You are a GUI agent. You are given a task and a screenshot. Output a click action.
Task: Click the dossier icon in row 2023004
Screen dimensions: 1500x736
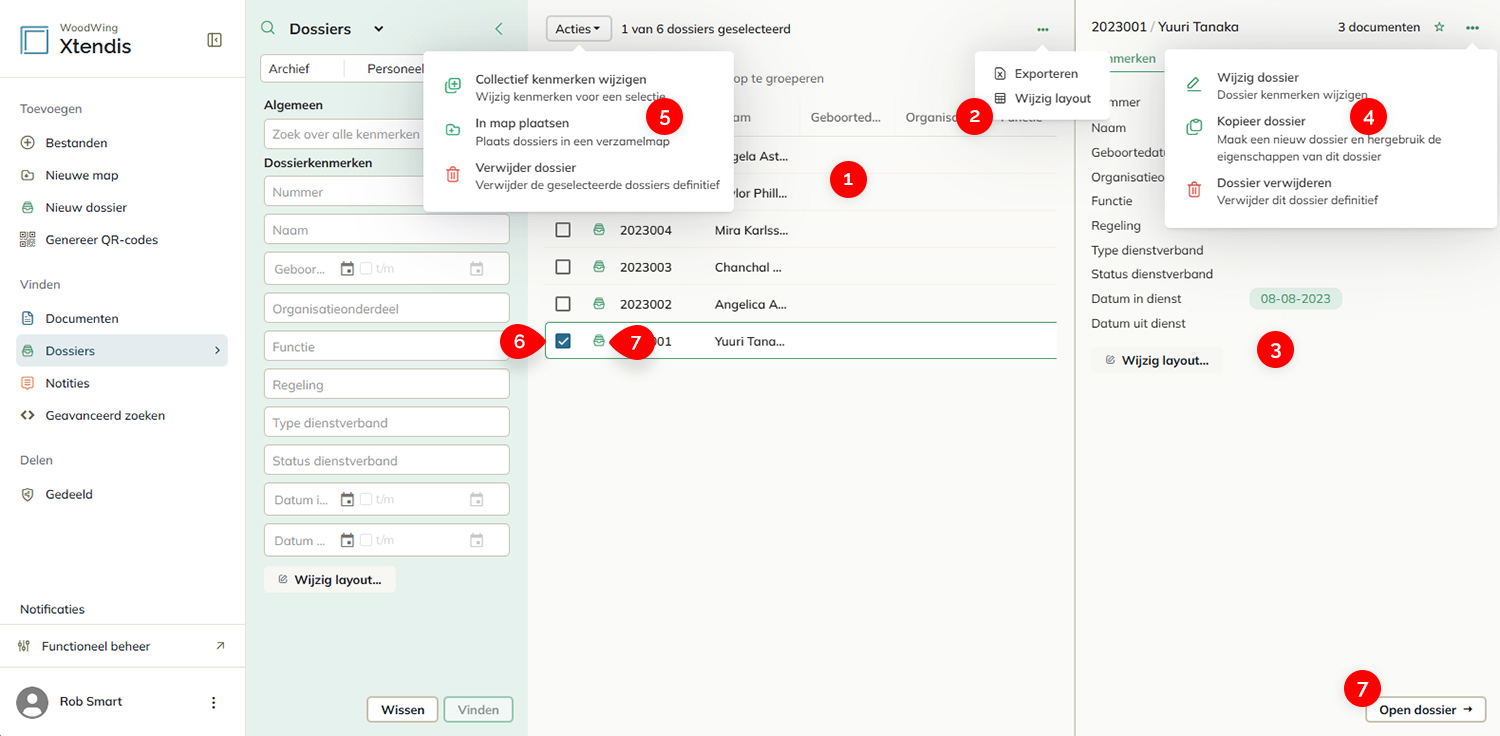coord(599,230)
